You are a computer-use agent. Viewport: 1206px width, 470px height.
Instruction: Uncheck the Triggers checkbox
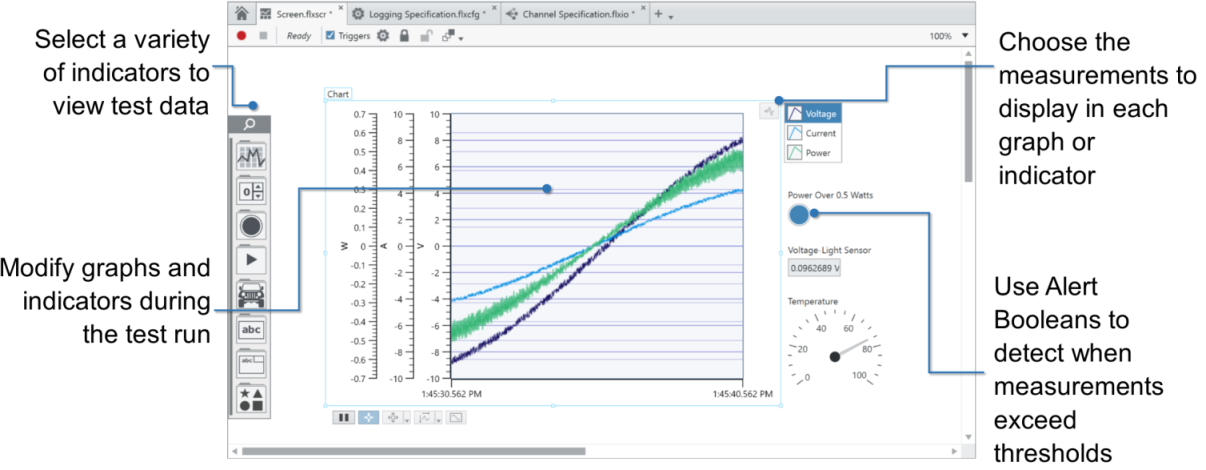pos(331,36)
